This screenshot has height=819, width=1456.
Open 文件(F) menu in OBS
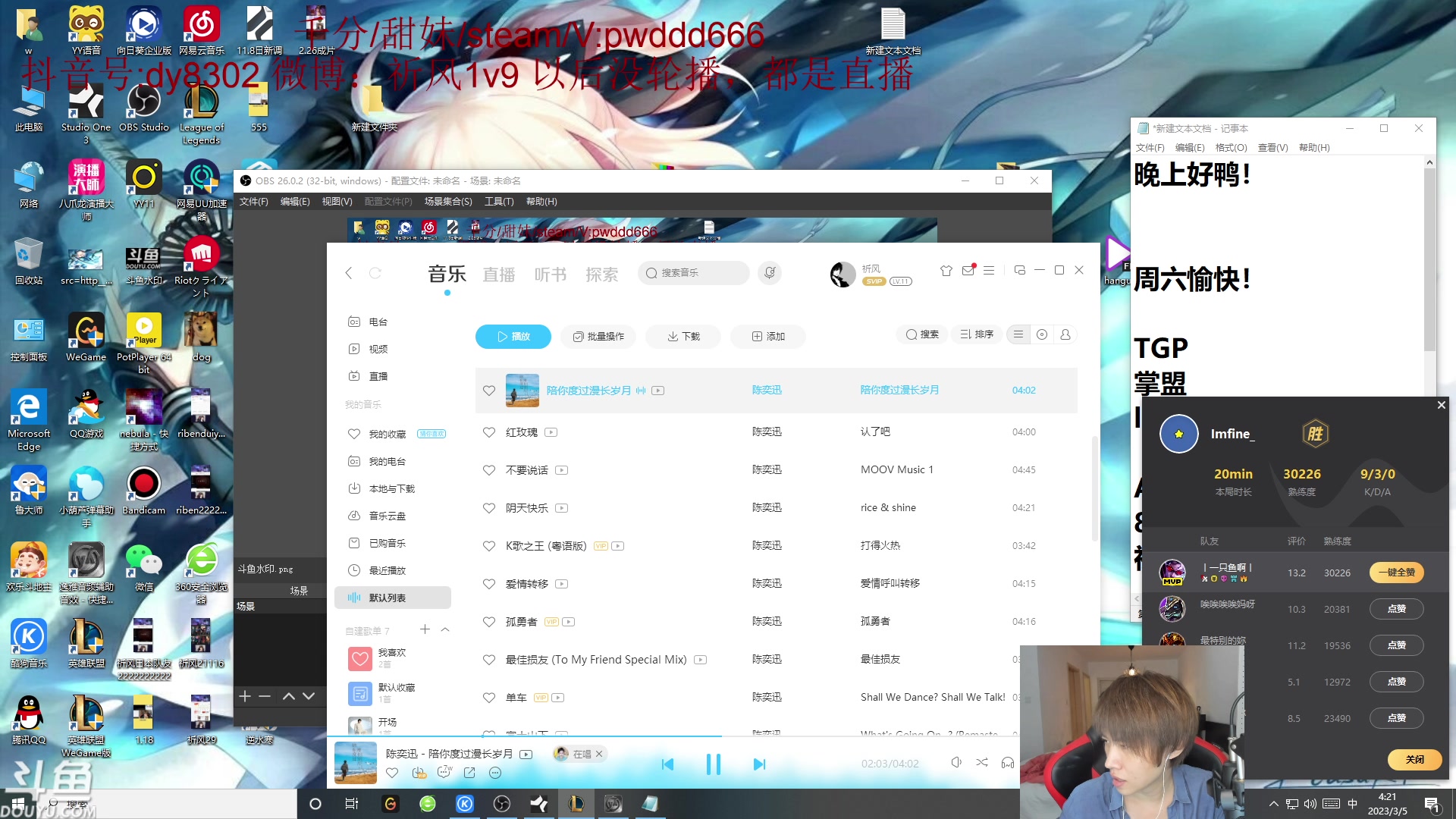253,202
